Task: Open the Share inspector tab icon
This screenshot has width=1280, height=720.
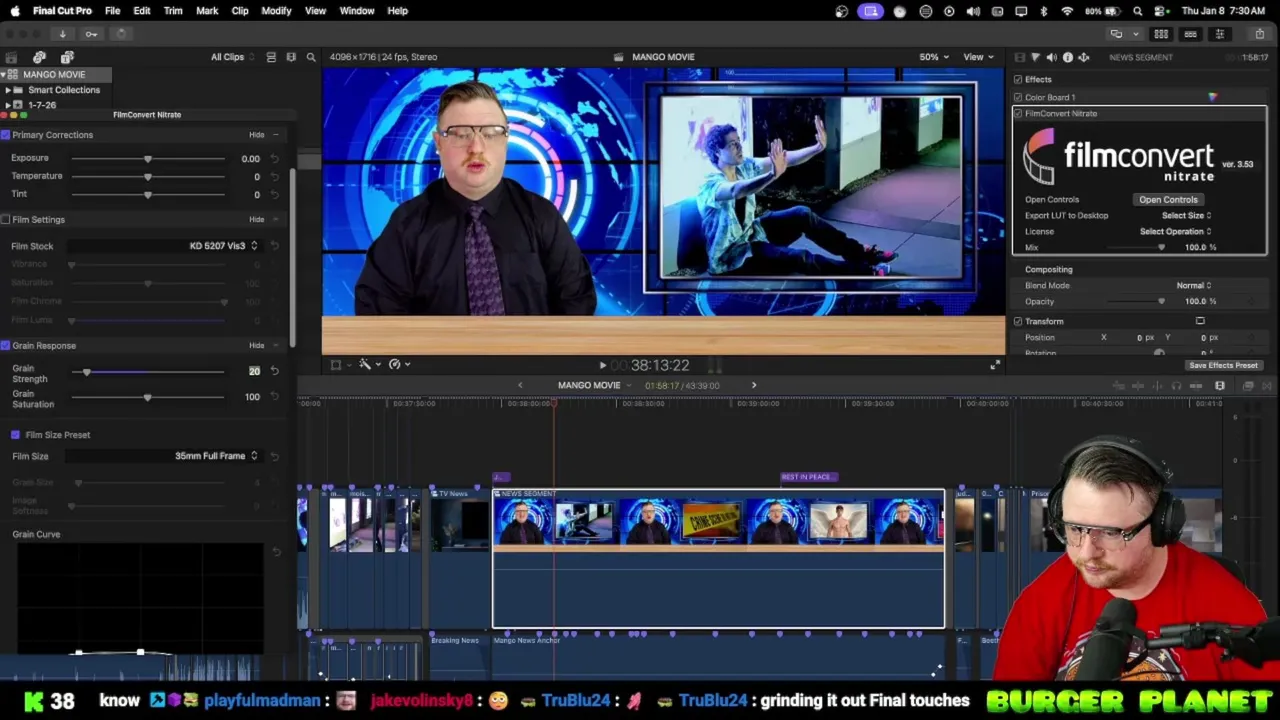Action: coord(1083,57)
